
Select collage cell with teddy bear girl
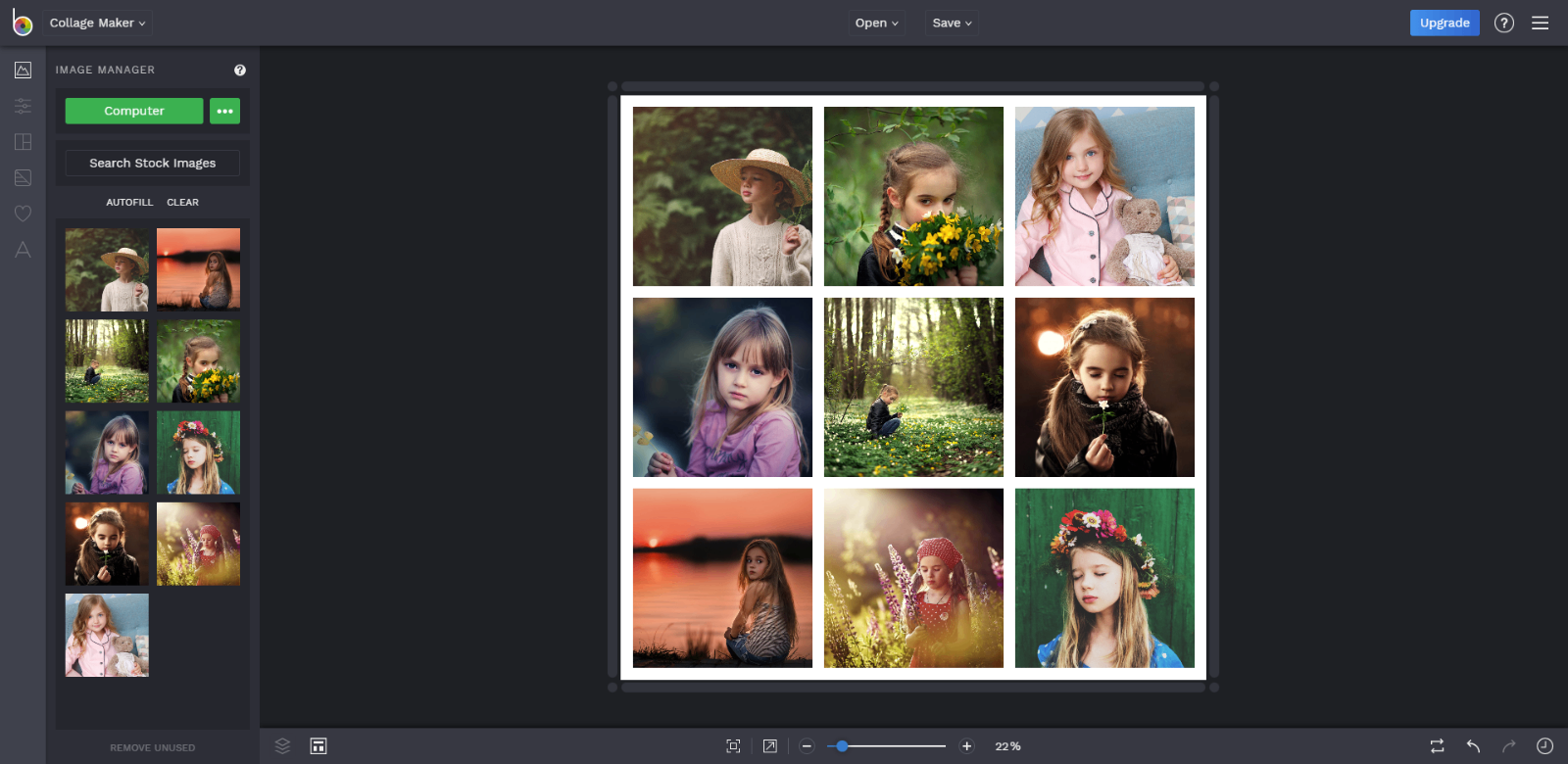click(1104, 196)
